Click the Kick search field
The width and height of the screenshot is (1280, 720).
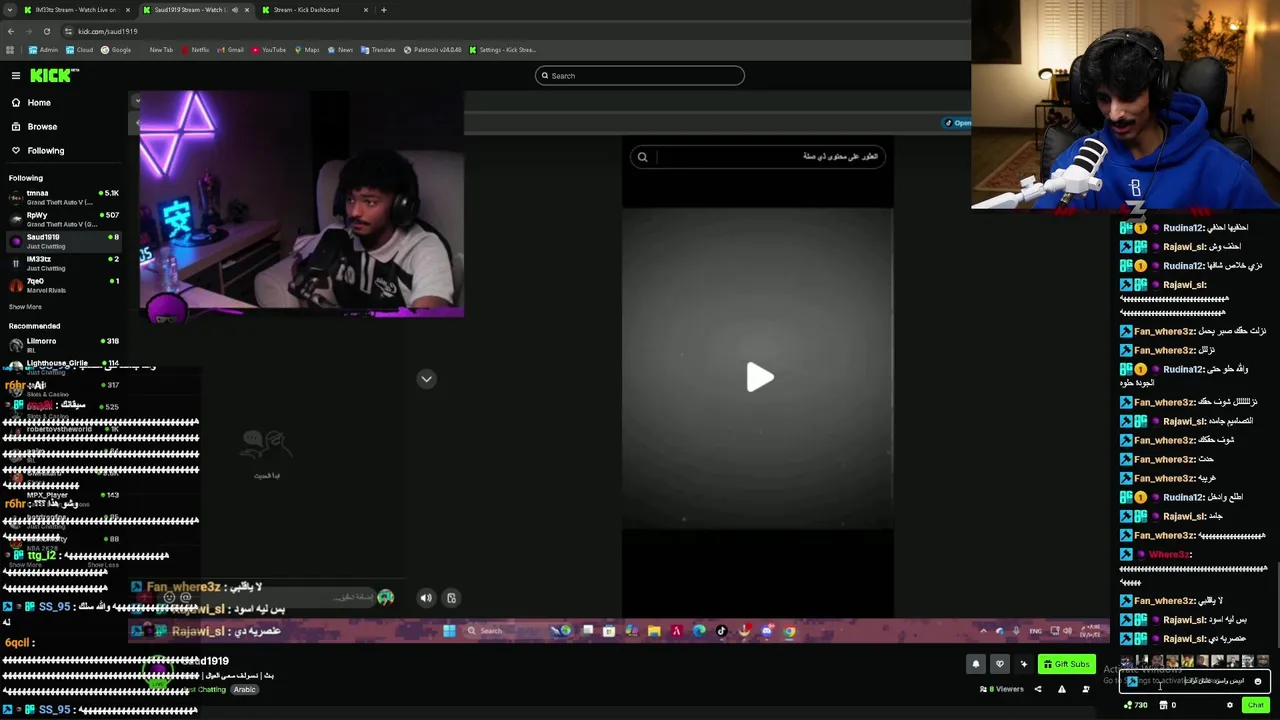[x=640, y=76]
